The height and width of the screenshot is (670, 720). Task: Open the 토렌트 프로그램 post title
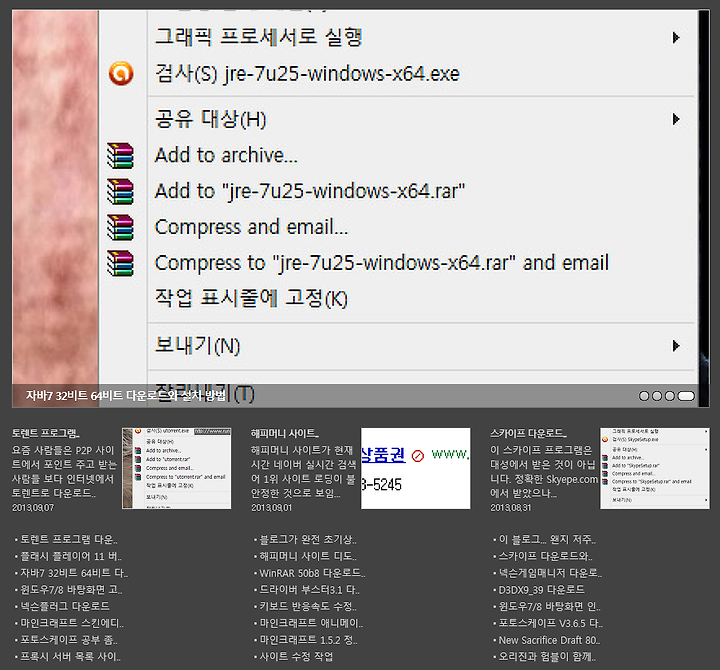pyautogui.click(x=45, y=433)
